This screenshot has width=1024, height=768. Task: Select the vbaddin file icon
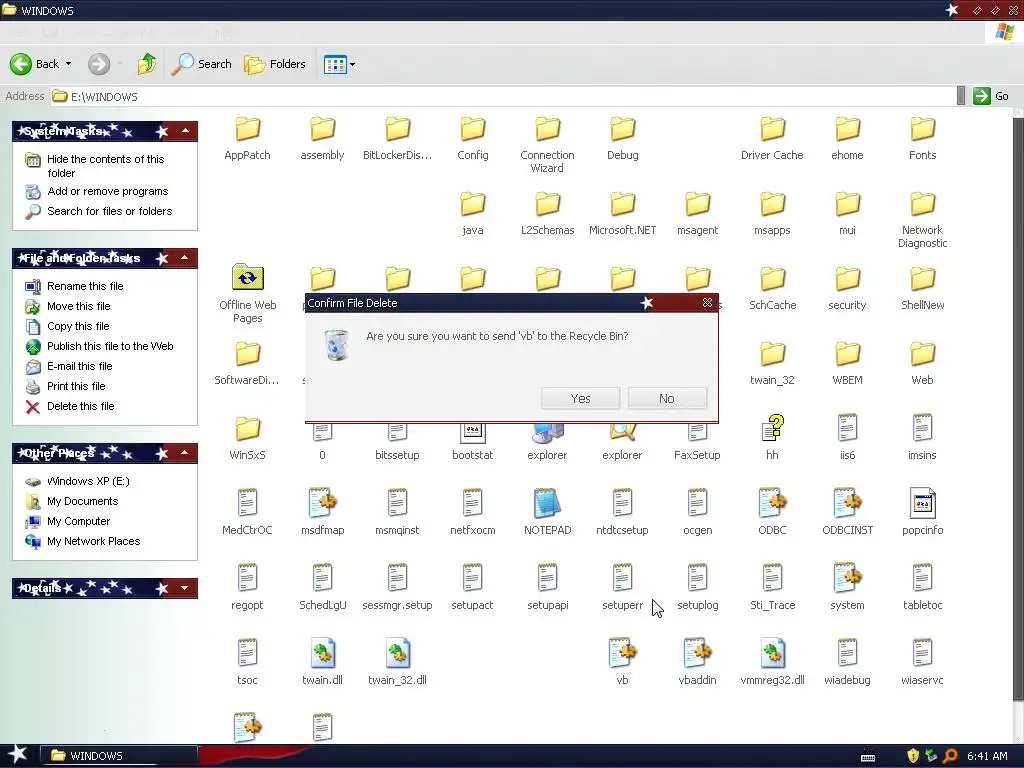point(697,654)
